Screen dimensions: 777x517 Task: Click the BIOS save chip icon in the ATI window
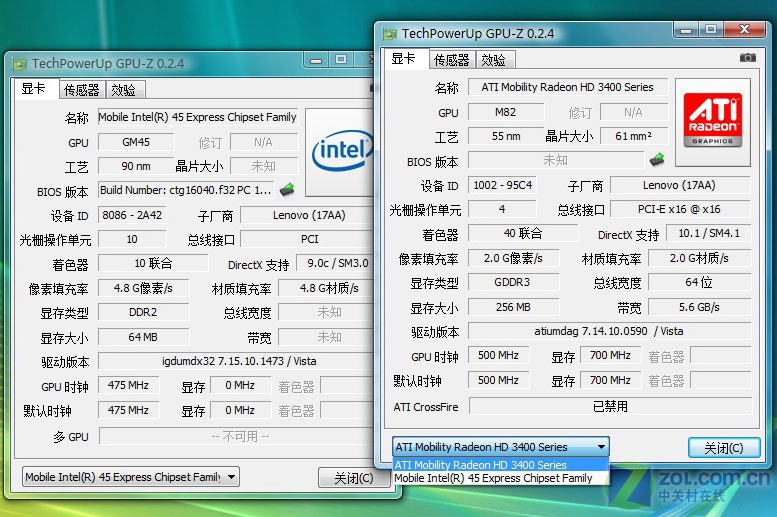click(x=657, y=160)
